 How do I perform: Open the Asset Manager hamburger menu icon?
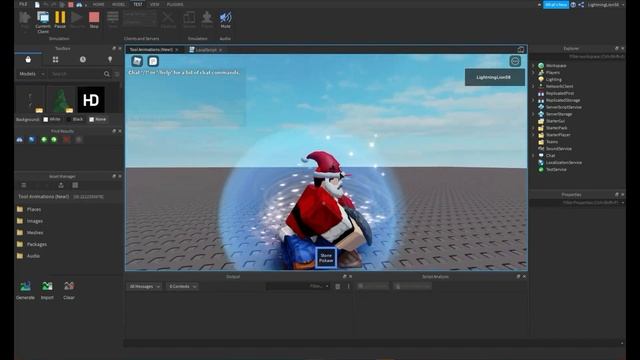24,185
